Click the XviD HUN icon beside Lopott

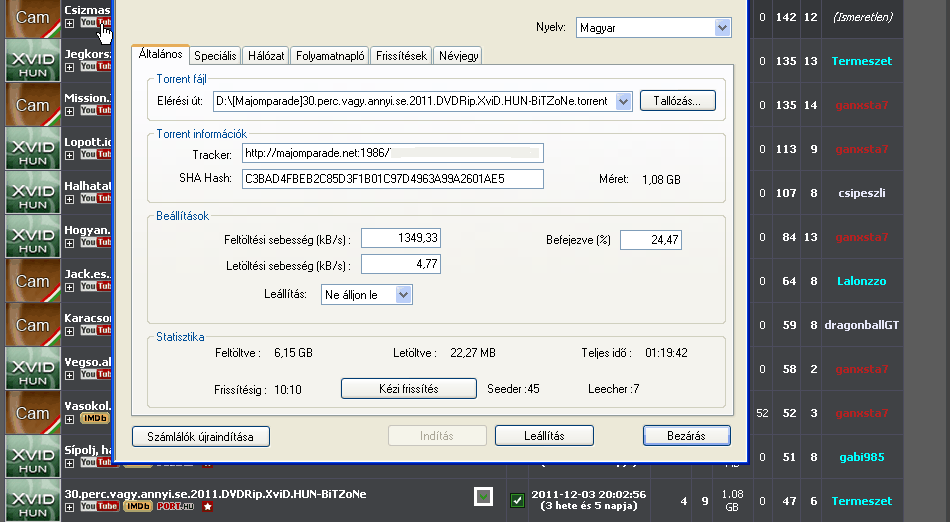coord(33,149)
